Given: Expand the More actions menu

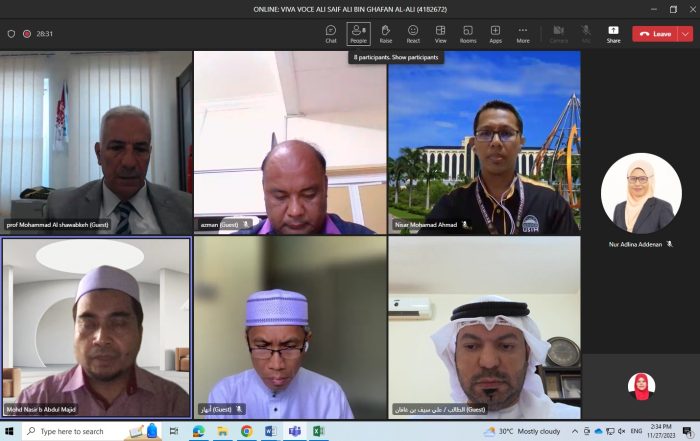Looking at the screenshot, I should [523, 33].
